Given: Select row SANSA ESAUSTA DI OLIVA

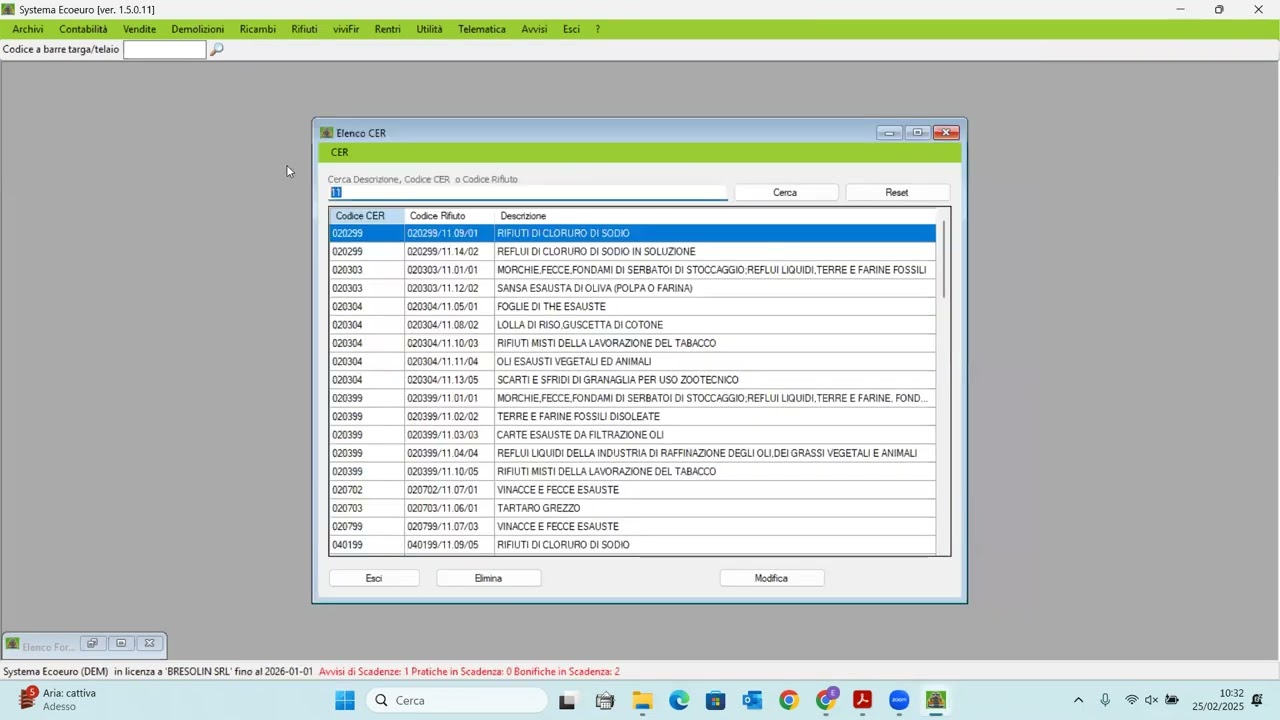Looking at the screenshot, I should click(633, 288).
